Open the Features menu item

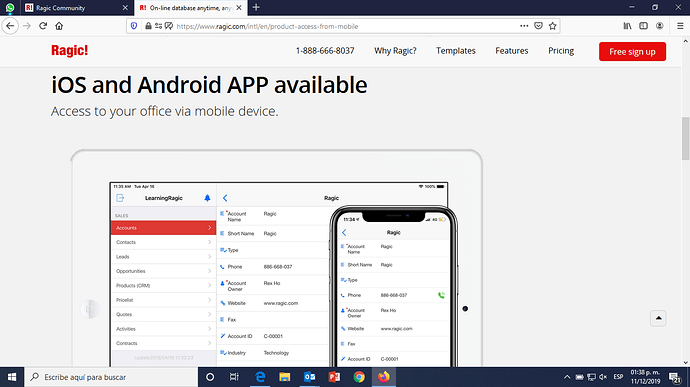point(511,51)
